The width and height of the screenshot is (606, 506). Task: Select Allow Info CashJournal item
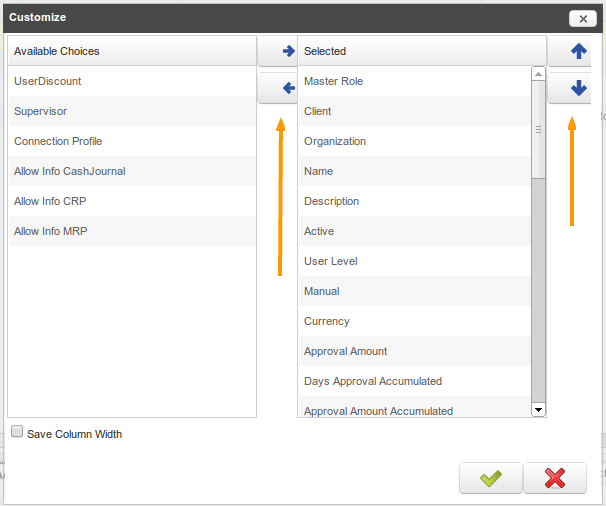pyautogui.click(x=70, y=171)
